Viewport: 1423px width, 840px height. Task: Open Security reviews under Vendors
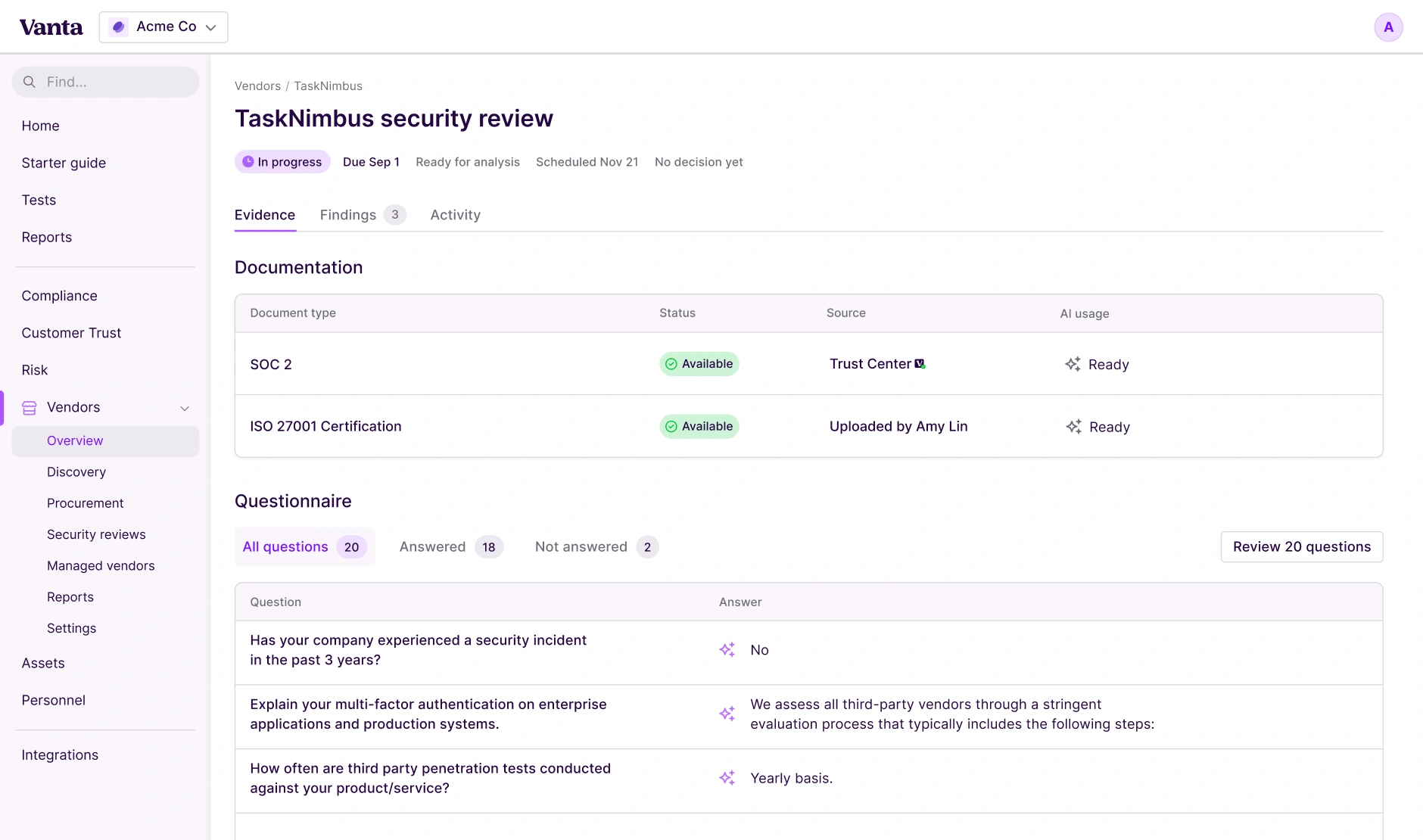96,535
